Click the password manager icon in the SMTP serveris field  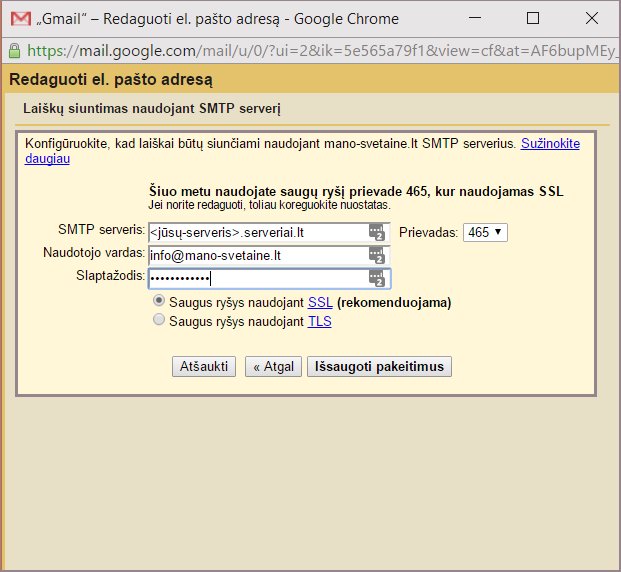pyautogui.click(x=376, y=232)
